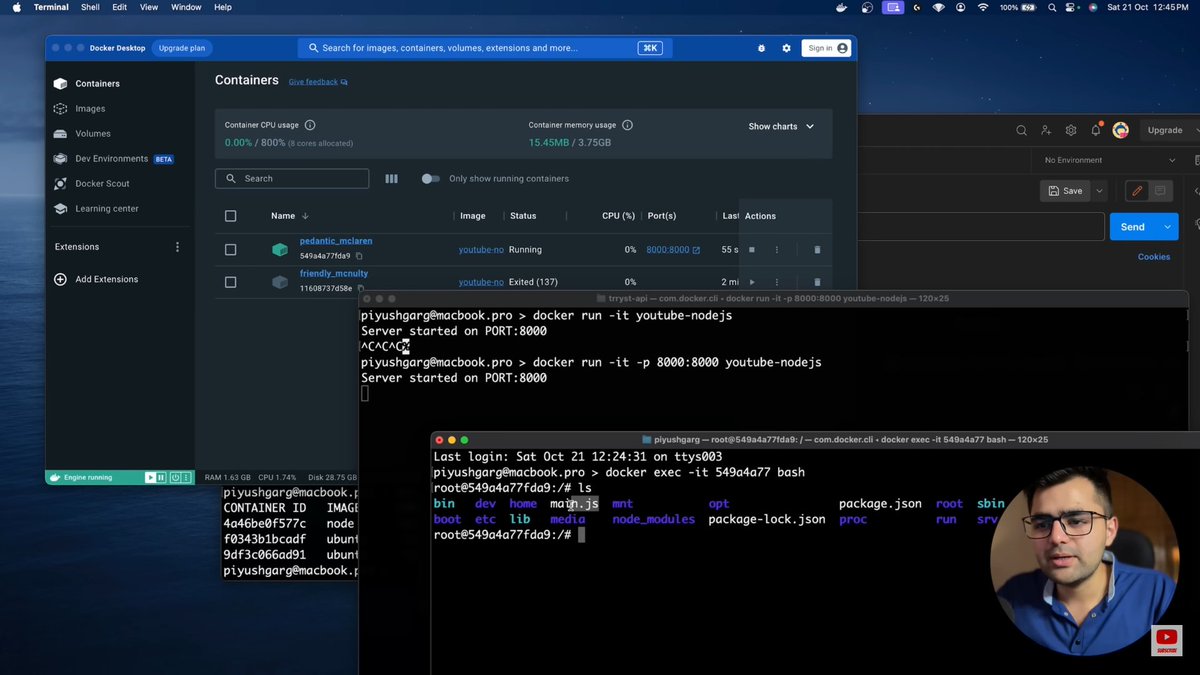Open Save options dropdown arrow
The width and height of the screenshot is (1200, 675).
point(1099,191)
